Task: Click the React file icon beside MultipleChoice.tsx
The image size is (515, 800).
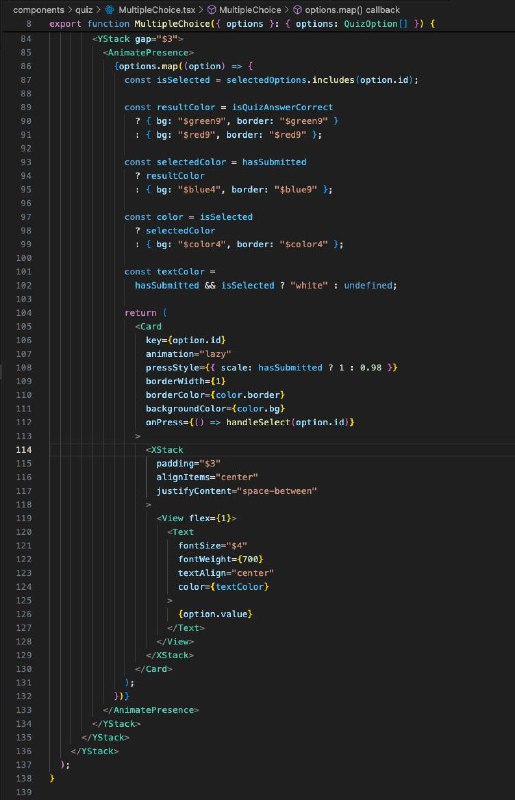Action: click(109, 10)
